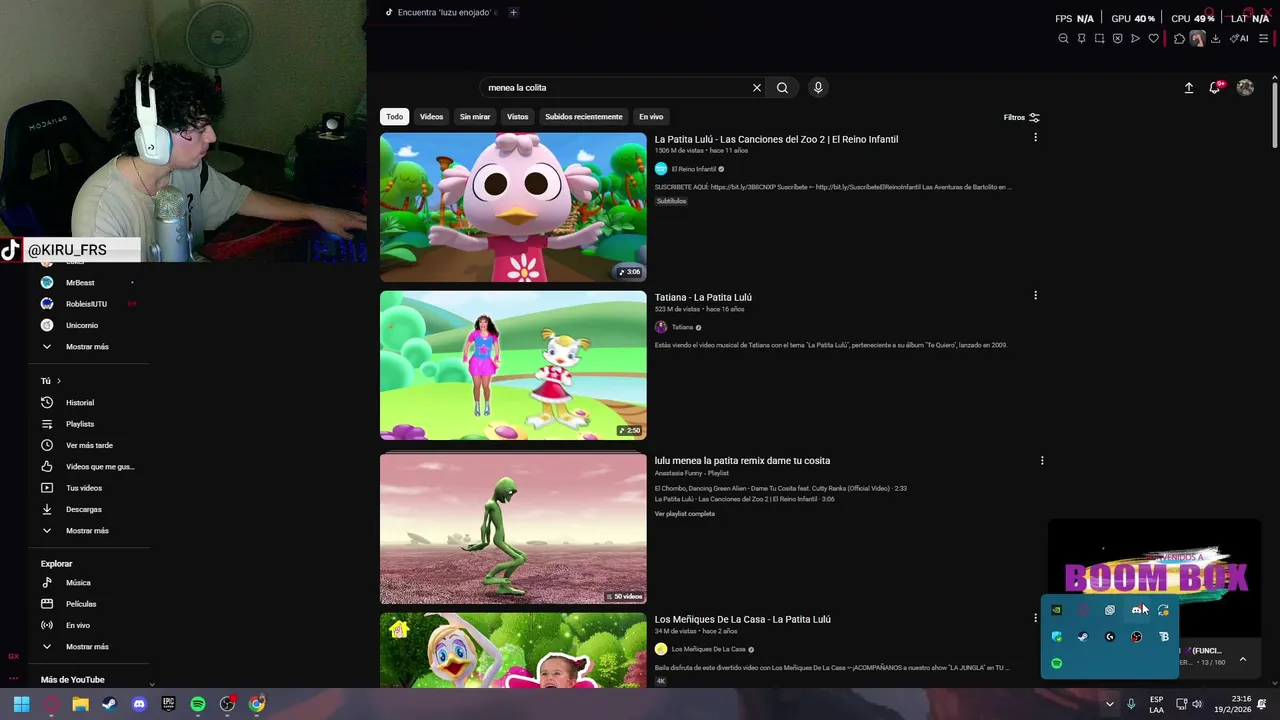Click the send/flow arrow icon in toolbar
Image resolution: width=1280 pixels, height=720 pixels.
[1135, 39]
